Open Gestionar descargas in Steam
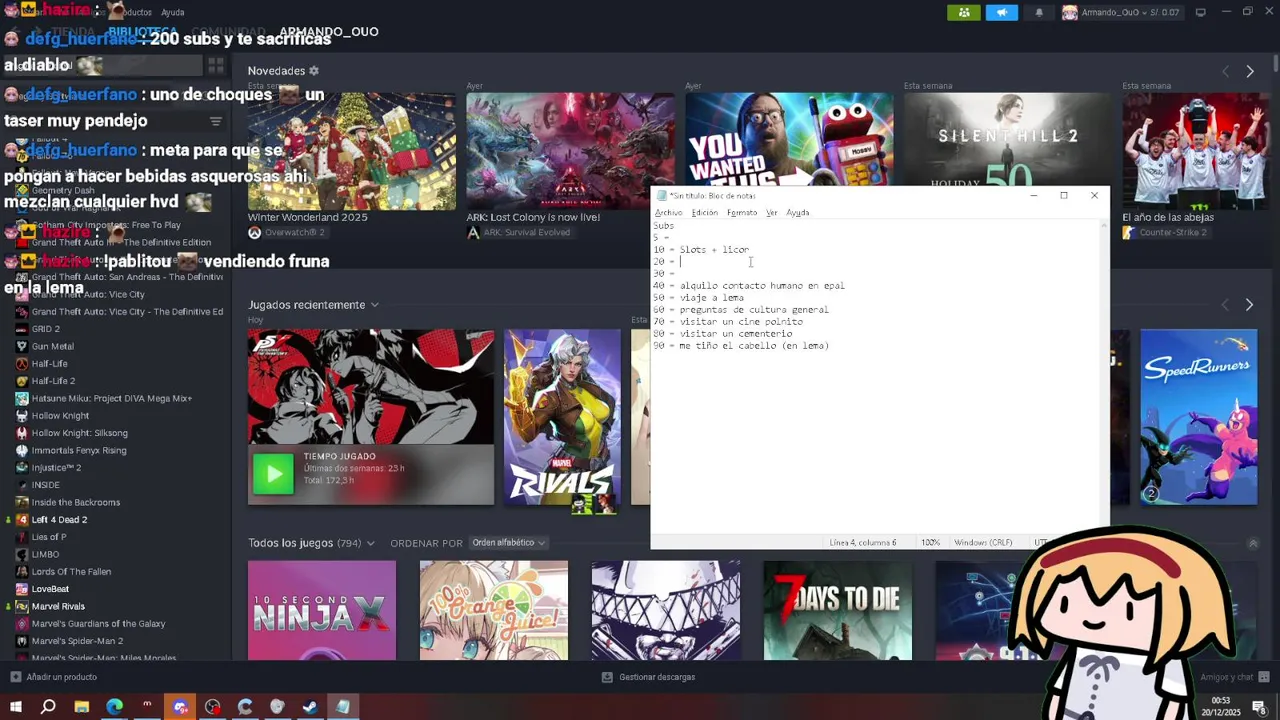Viewport: 1280px width, 720px height. [648, 677]
